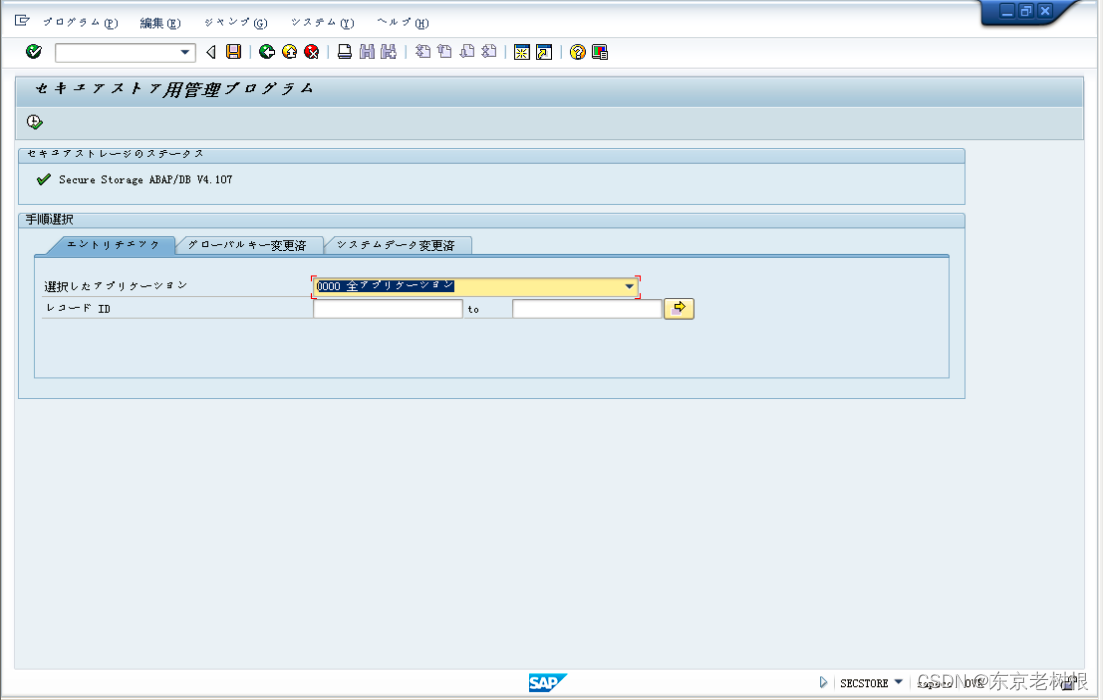Open Customize Local Layout icon
The height and width of the screenshot is (700, 1104).
coord(599,51)
